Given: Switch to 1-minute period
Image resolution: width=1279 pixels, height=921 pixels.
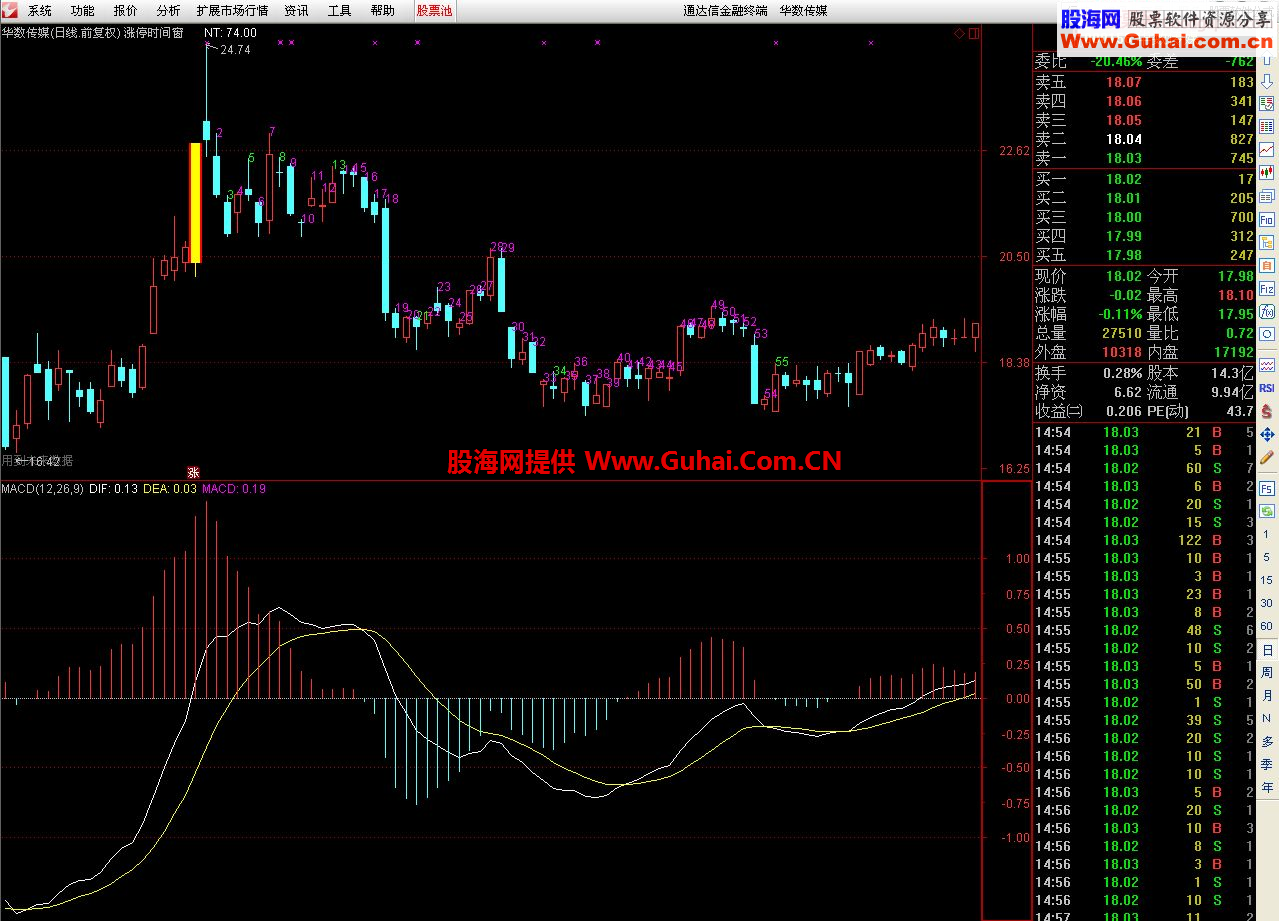Looking at the screenshot, I should [x=1267, y=534].
